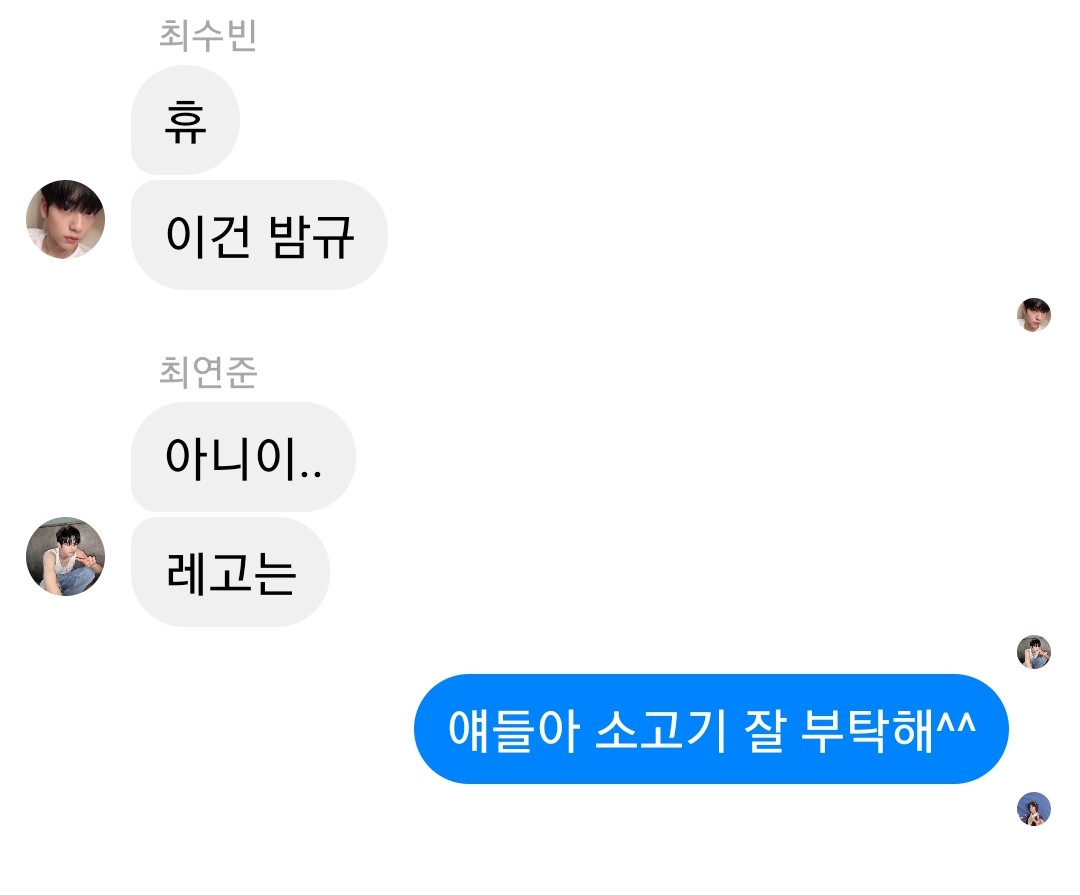The height and width of the screenshot is (895, 1080).
Task: Select the blue sent message bubble
Action: pos(712,729)
